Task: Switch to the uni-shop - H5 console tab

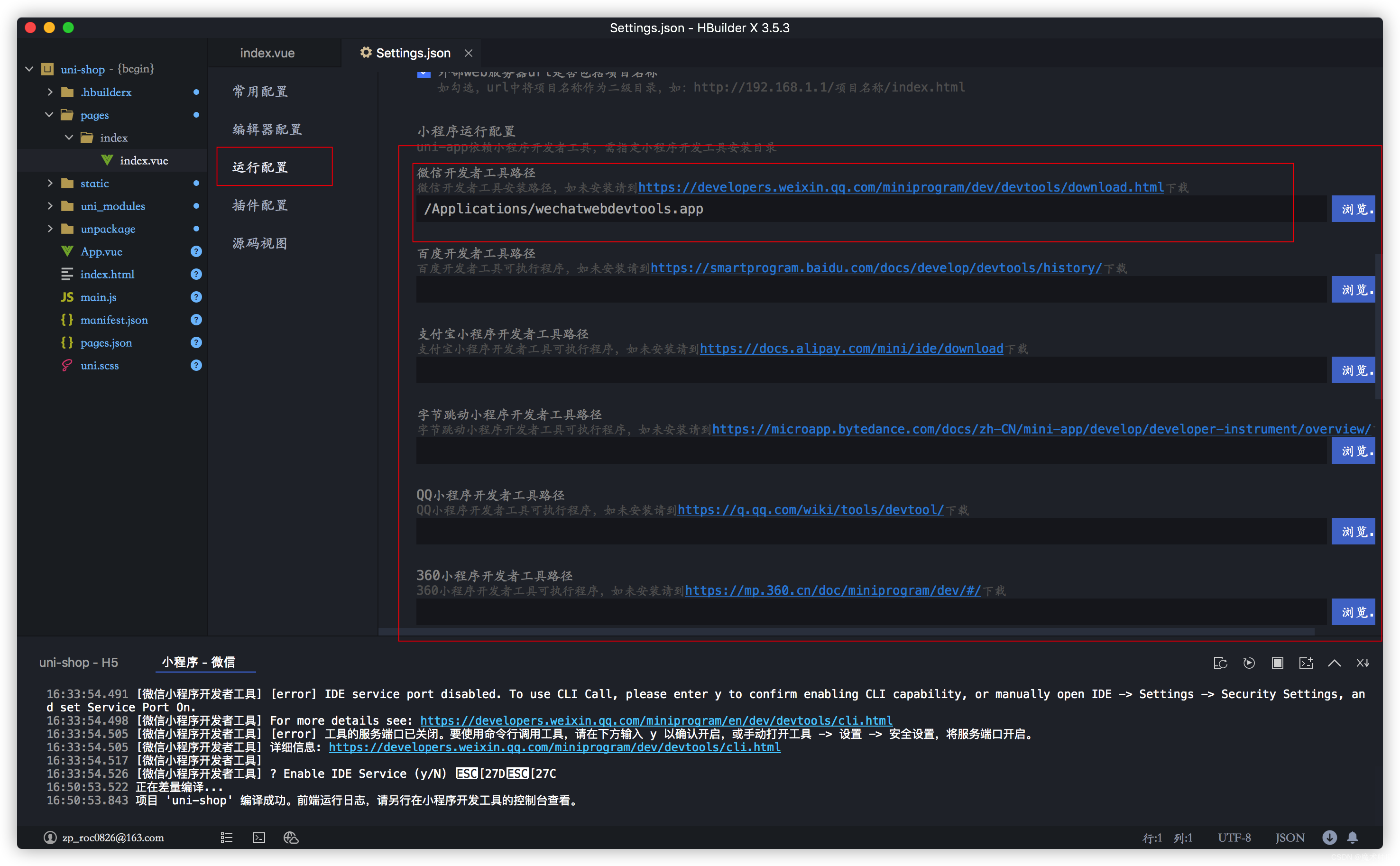Action: (78, 662)
